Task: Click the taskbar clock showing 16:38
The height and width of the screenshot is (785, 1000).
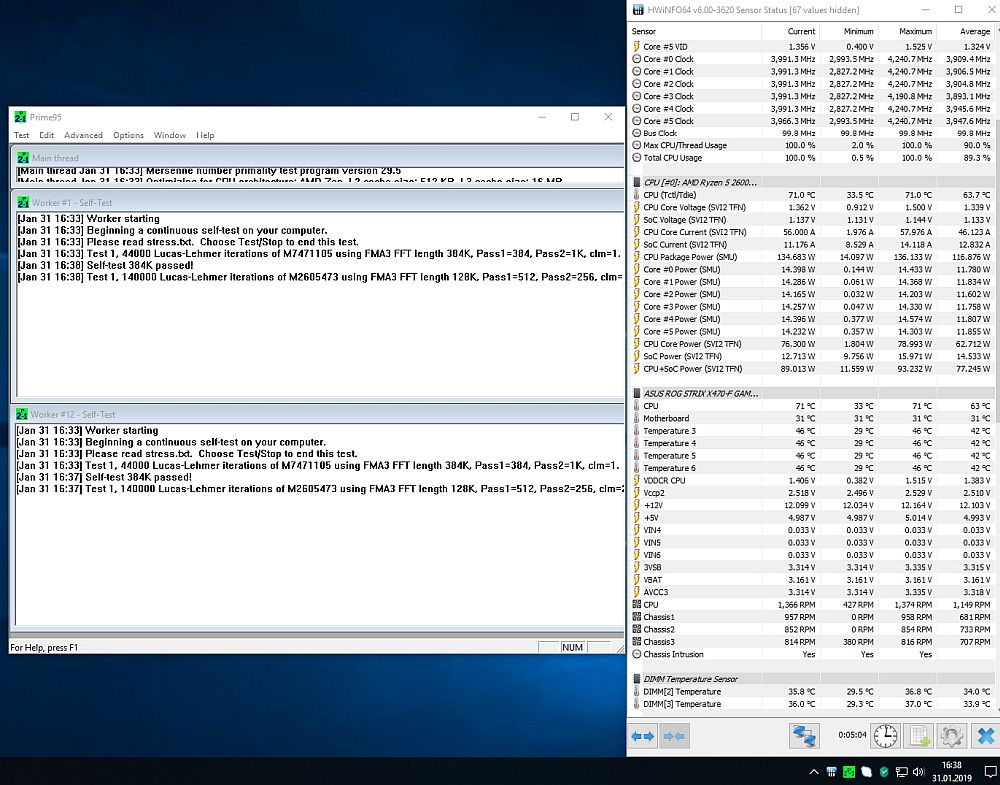Action: pos(952,772)
